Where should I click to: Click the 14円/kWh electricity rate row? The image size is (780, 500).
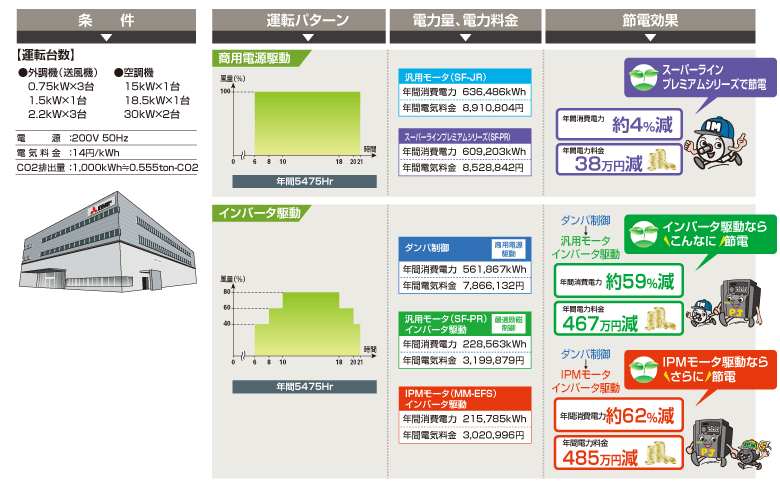tap(106, 153)
